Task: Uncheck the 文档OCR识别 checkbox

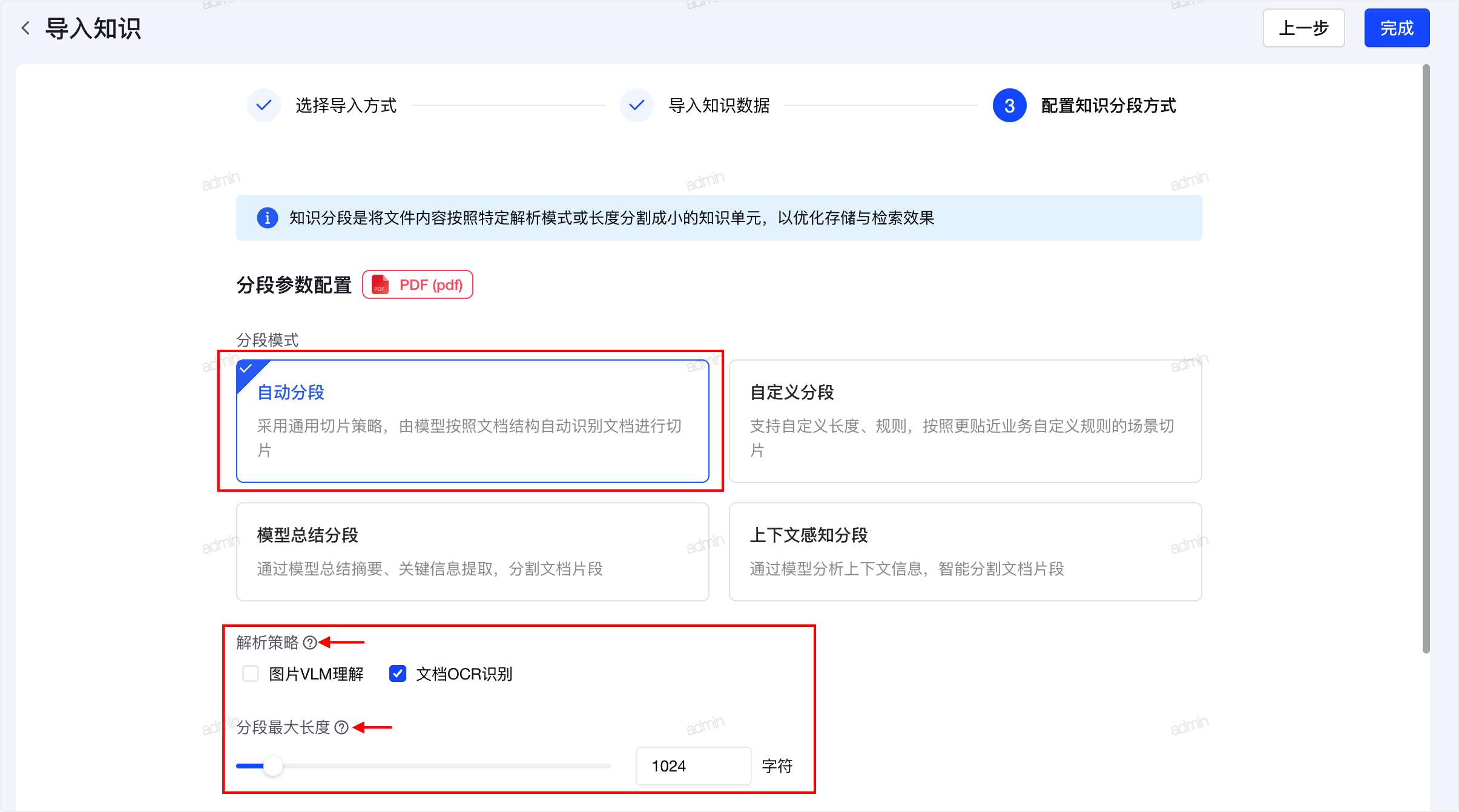Action: pos(397,673)
